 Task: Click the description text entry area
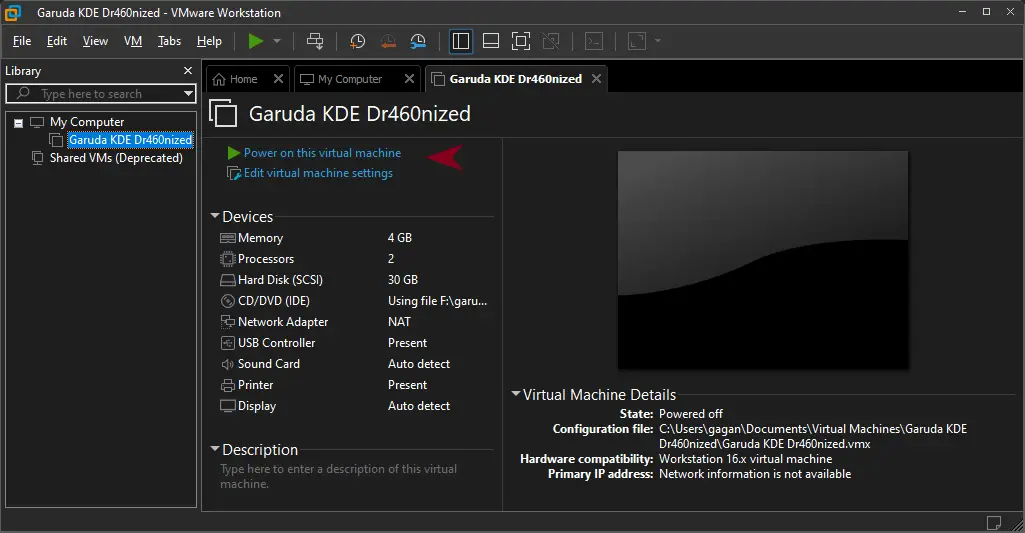click(x=339, y=477)
